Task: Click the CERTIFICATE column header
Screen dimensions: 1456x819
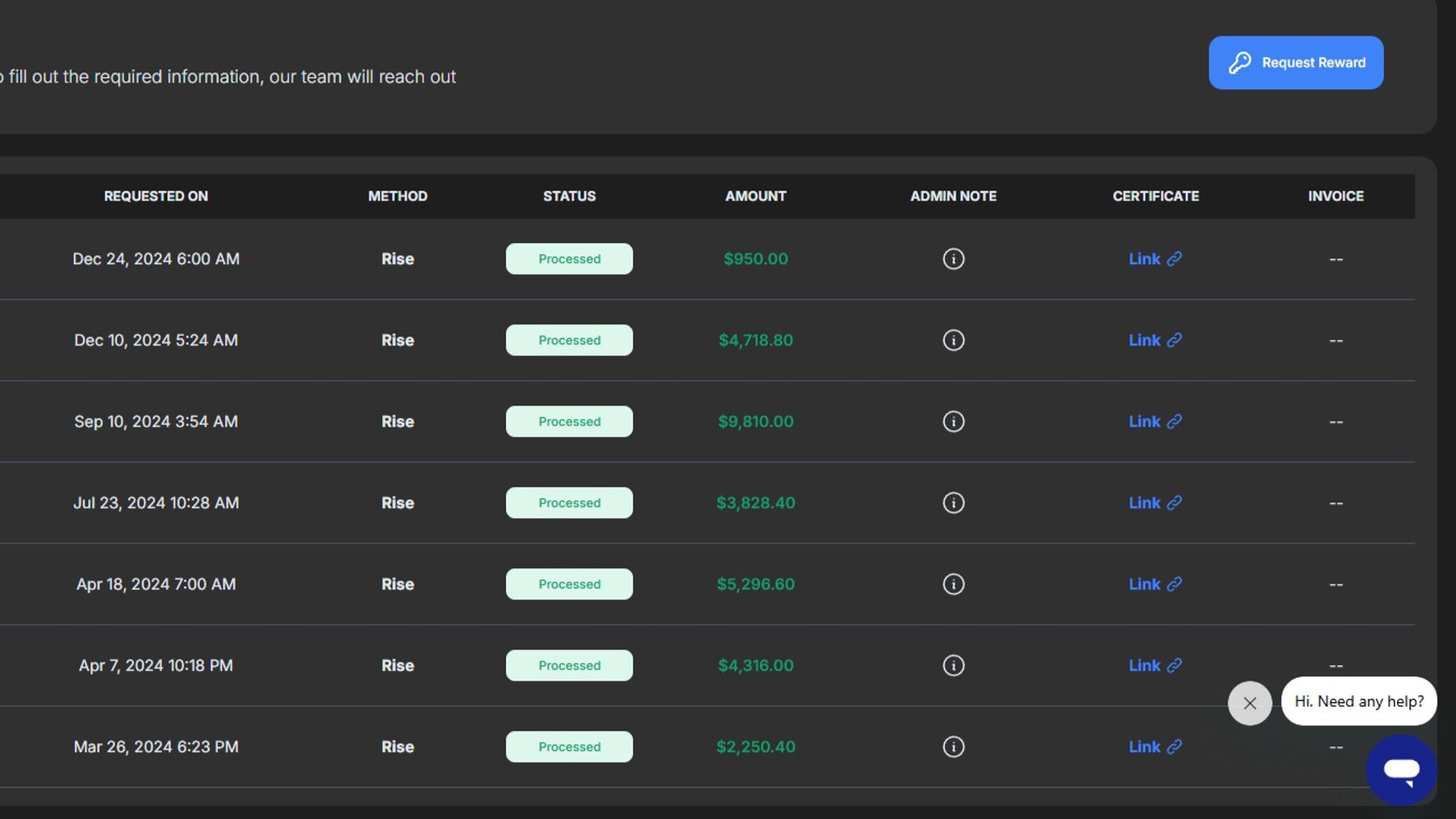Action: [x=1156, y=196]
